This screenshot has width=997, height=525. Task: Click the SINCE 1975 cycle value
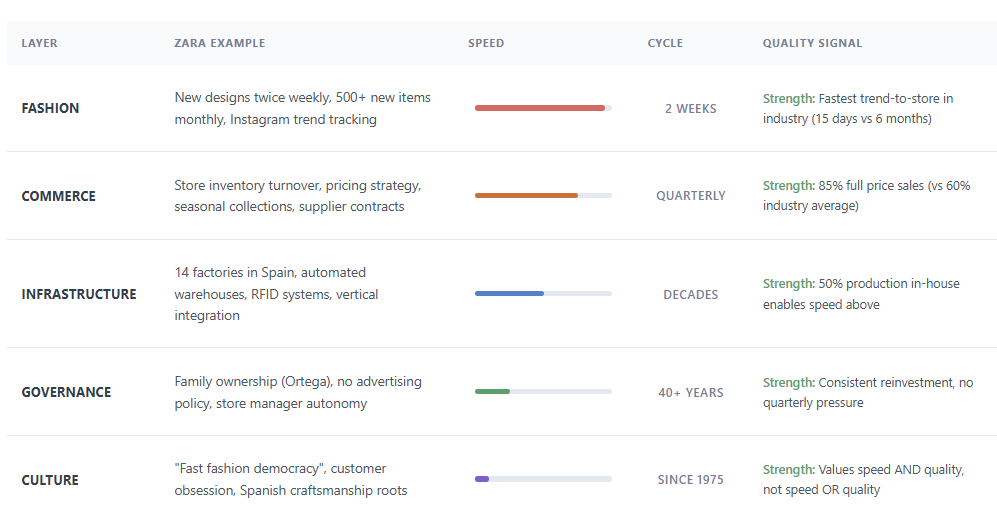click(691, 480)
